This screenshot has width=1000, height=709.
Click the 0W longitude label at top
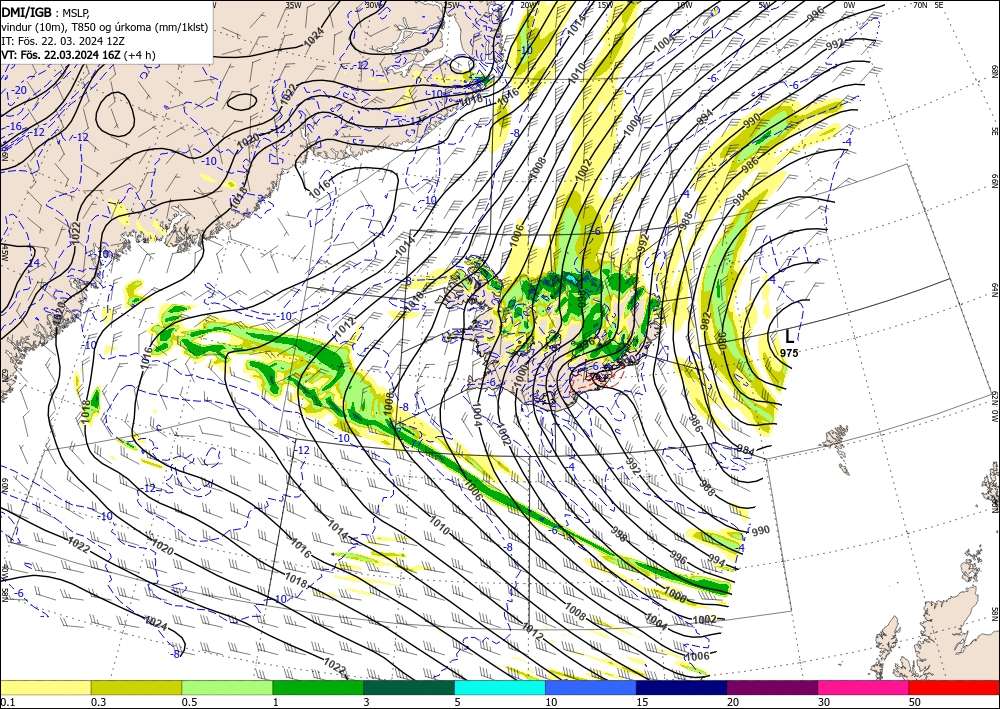[x=849, y=4]
